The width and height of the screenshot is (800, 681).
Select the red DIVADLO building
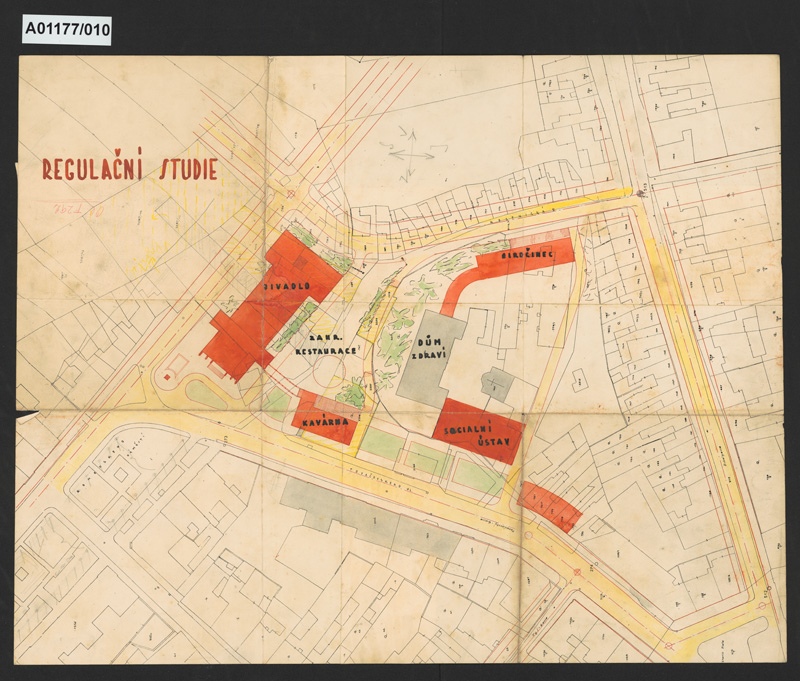tap(270, 307)
